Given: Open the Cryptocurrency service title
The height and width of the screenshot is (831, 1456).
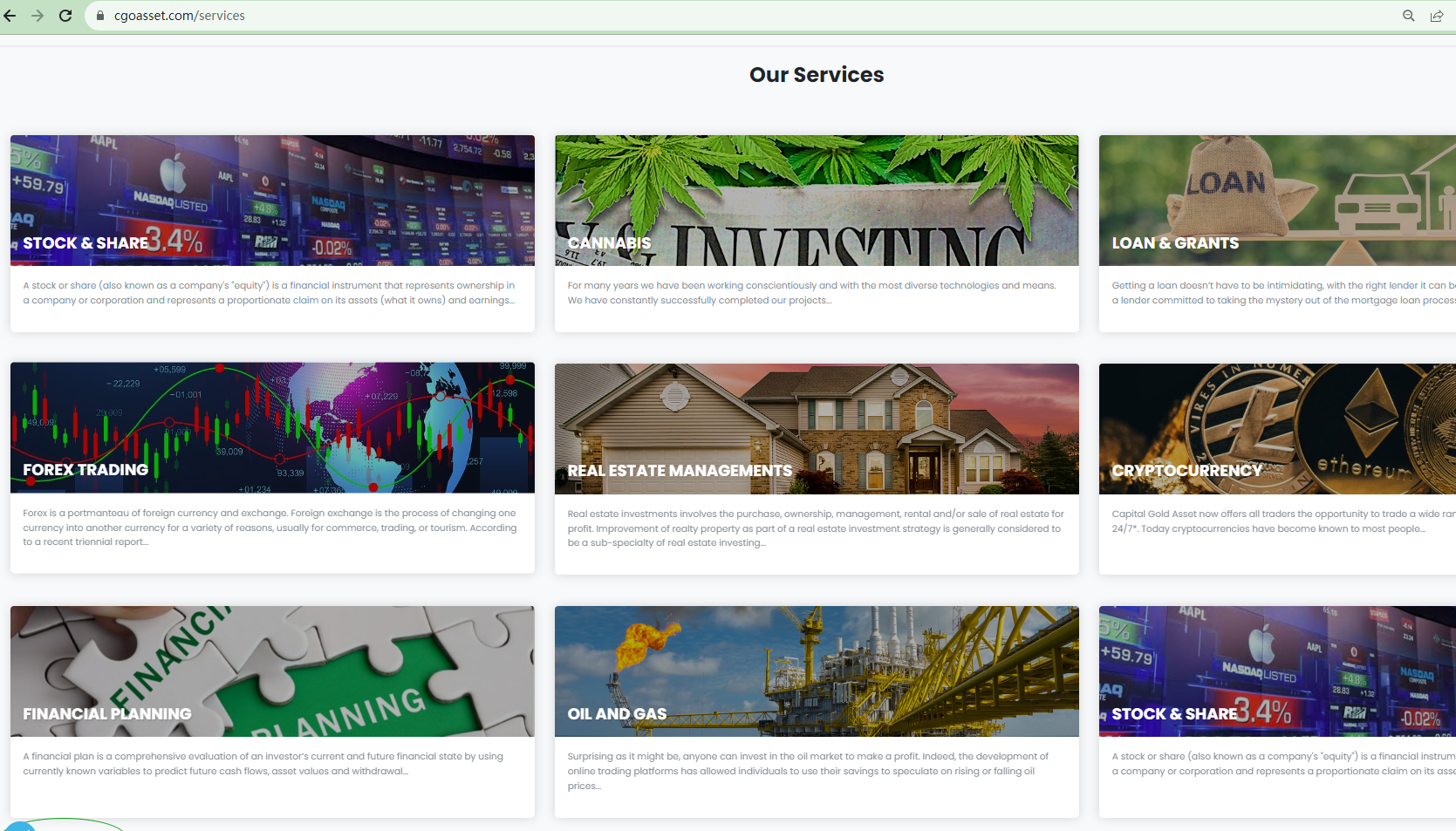Looking at the screenshot, I should (1186, 471).
